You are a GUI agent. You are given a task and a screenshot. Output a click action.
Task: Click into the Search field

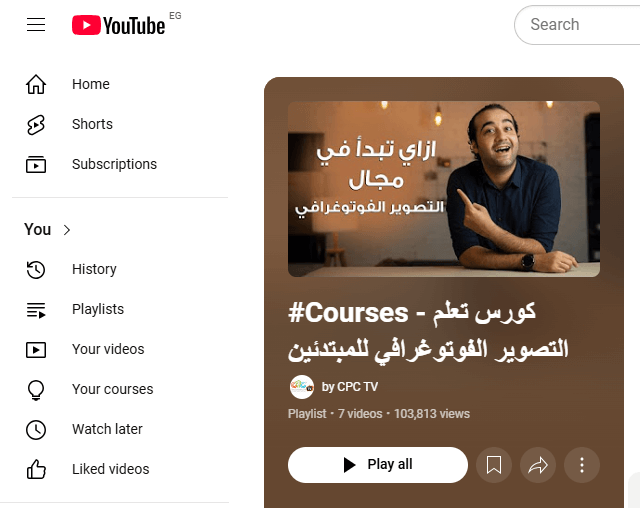coord(578,24)
